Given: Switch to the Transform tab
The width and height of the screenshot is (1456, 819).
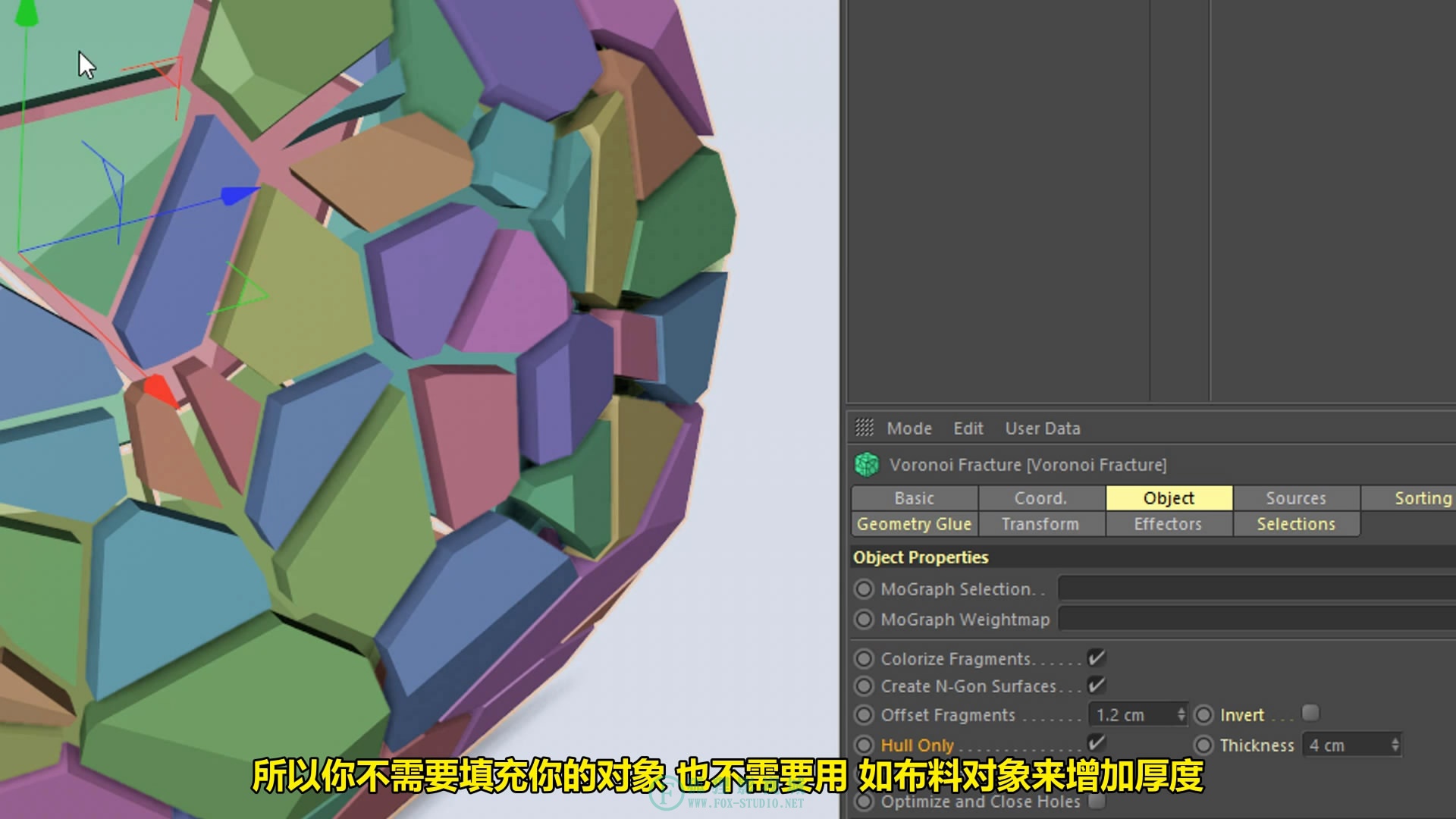Looking at the screenshot, I should point(1040,524).
